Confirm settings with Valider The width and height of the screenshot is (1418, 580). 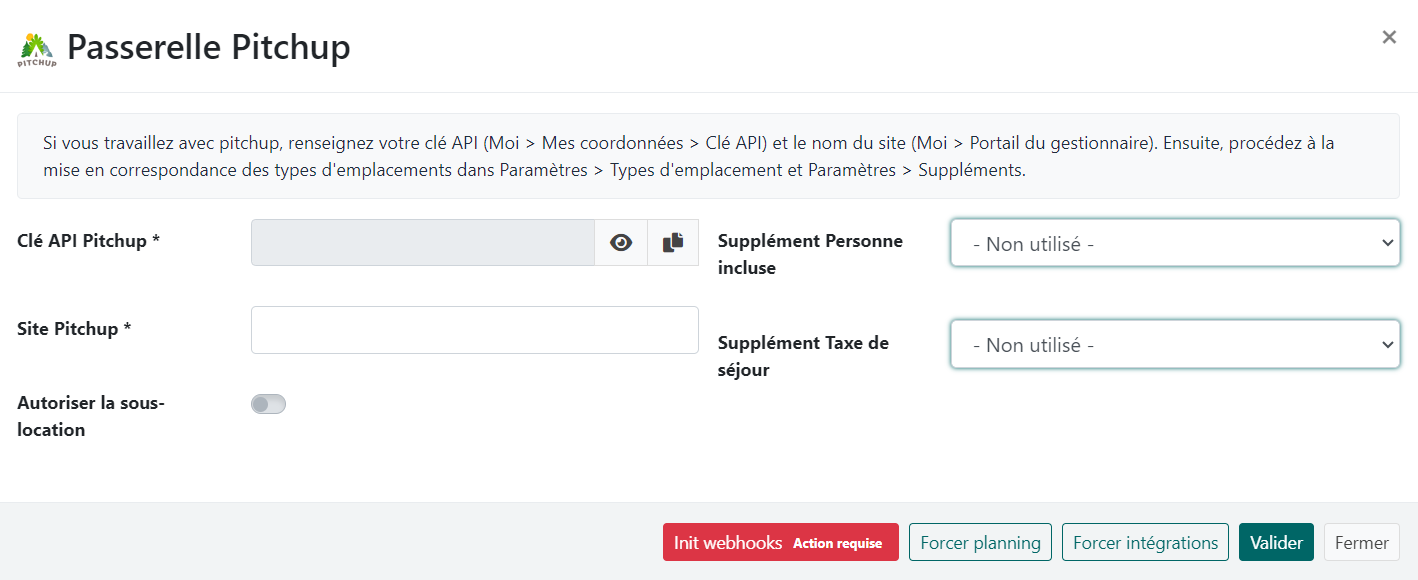[x=1276, y=542]
